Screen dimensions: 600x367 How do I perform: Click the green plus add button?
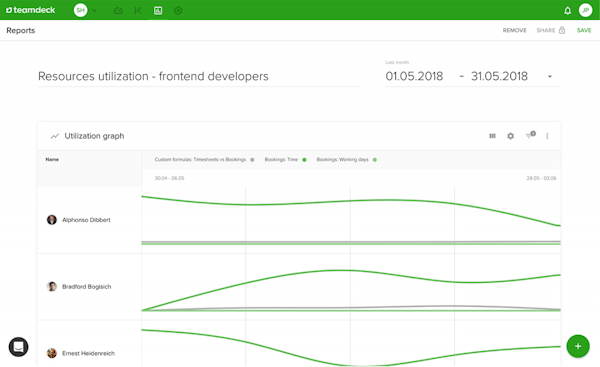pyautogui.click(x=578, y=346)
